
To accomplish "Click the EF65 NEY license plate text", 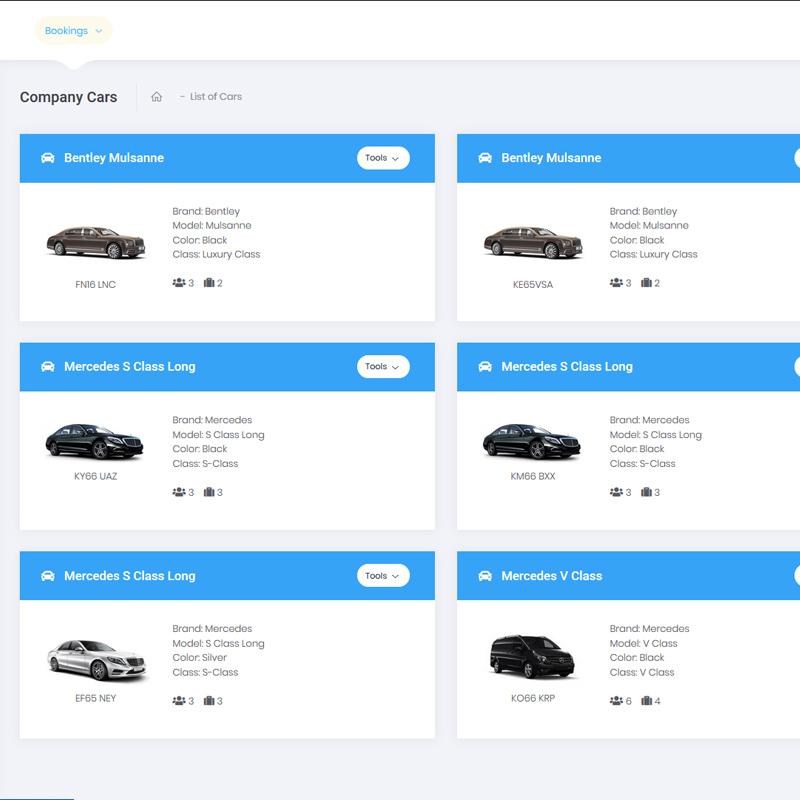I will tap(95, 698).
